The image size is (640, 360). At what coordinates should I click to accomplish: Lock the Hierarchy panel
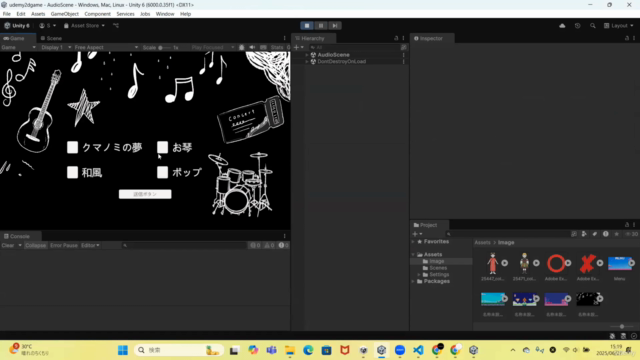396,38
